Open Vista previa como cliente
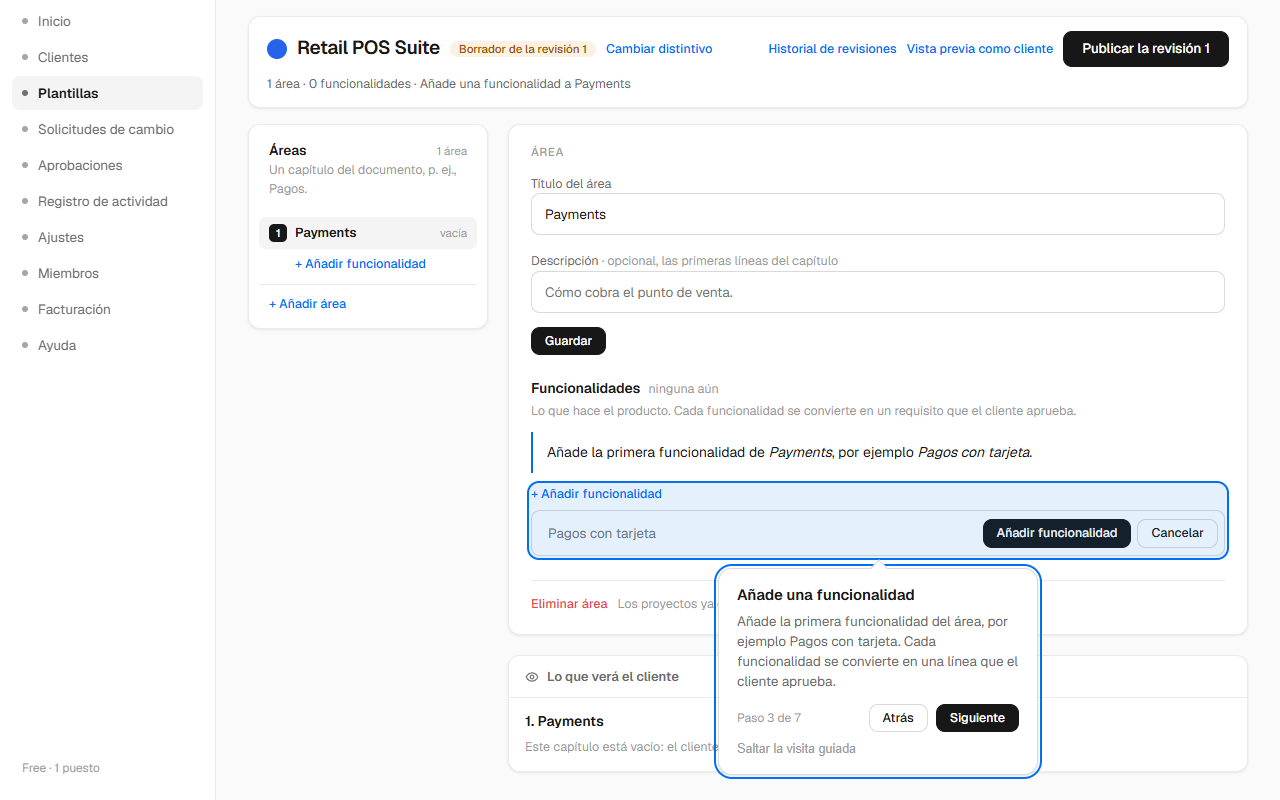 (x=980, y=49)
